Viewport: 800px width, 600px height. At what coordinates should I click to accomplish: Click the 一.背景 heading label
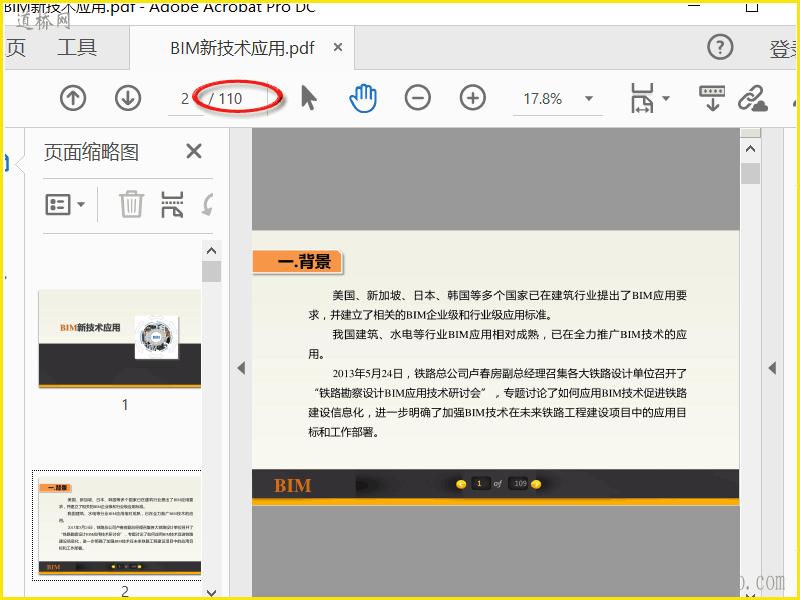click(297, 262)
